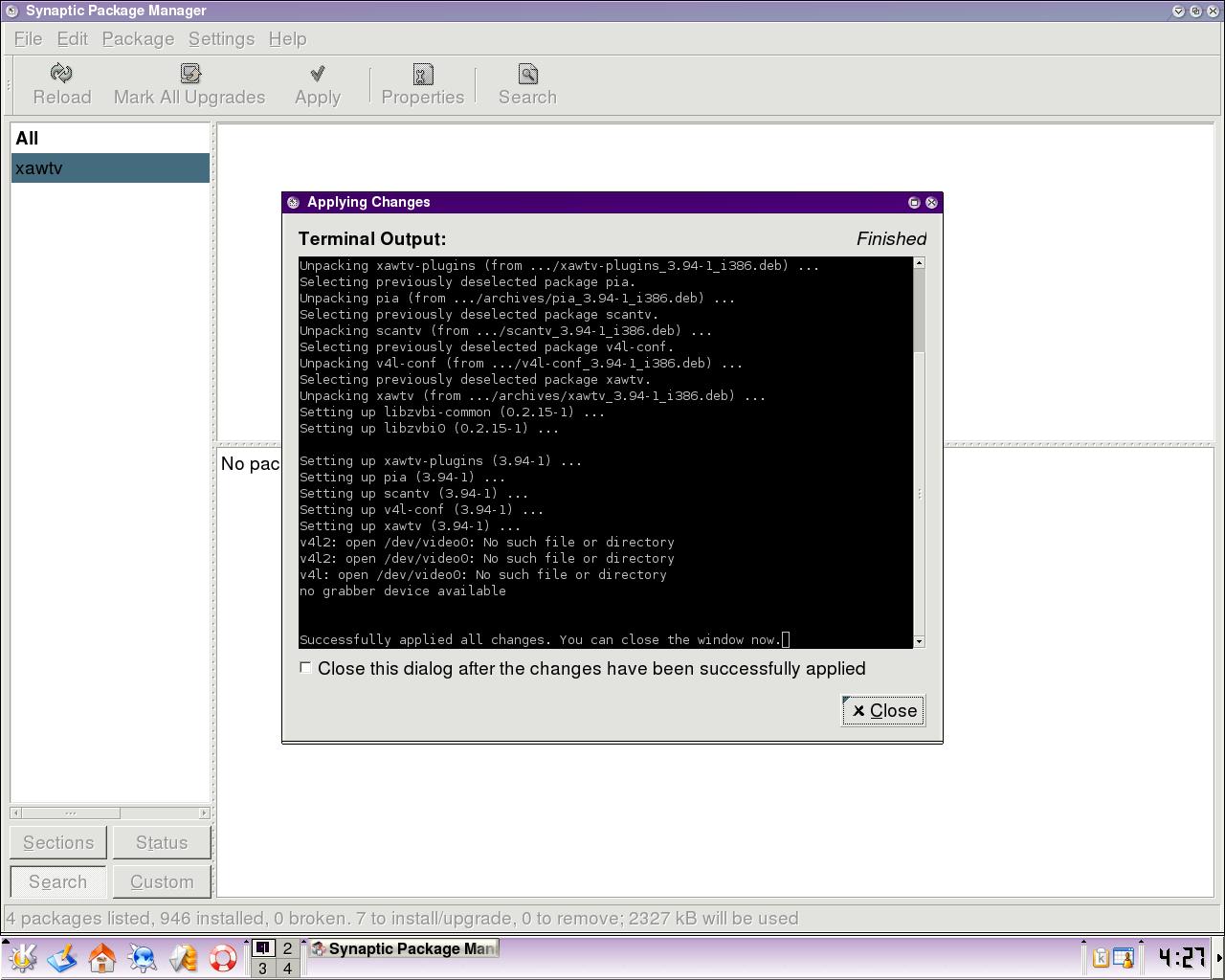Screen dimensions: 1225x980
Task: Click the 'Finished' status label
Action: click(892, 238)
